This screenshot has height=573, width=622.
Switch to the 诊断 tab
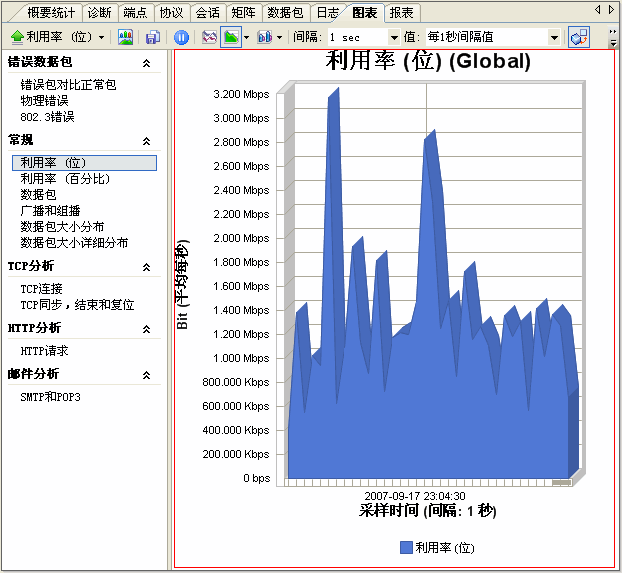tap(100, 13)
